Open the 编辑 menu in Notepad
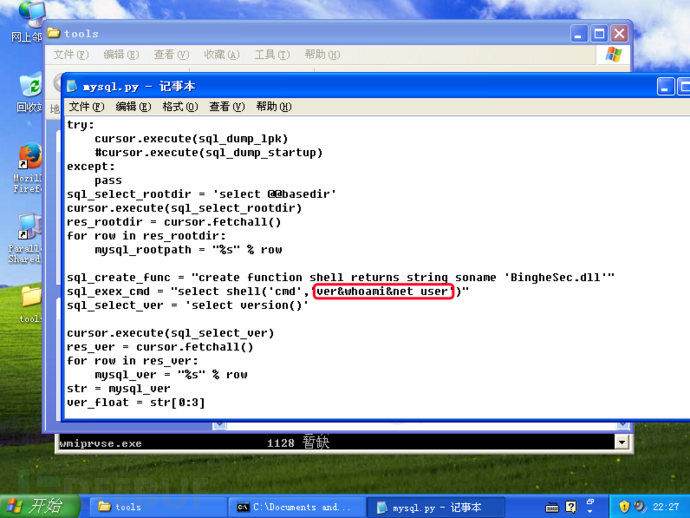690x518 pixels. tap(133, 107)
